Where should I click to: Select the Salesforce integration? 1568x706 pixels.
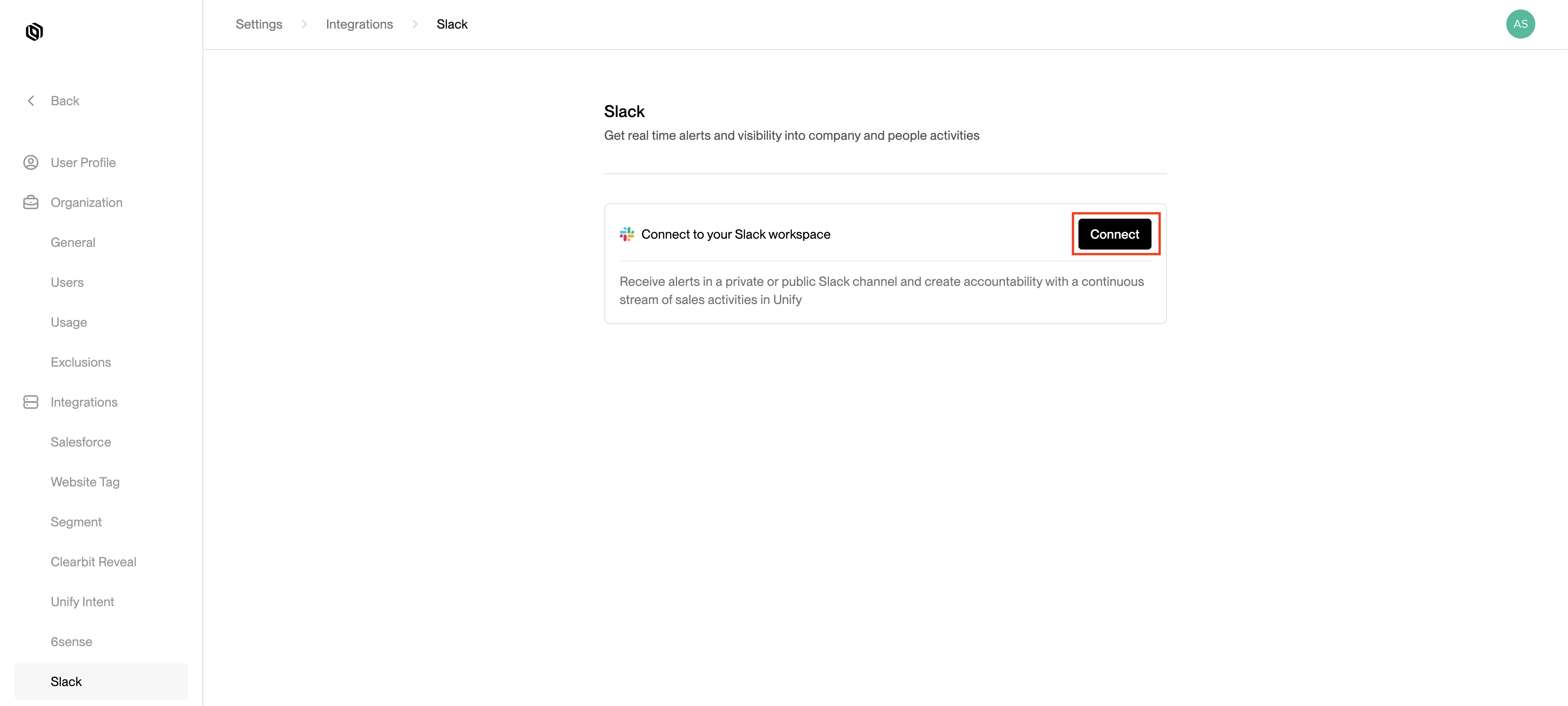point(81,442)
